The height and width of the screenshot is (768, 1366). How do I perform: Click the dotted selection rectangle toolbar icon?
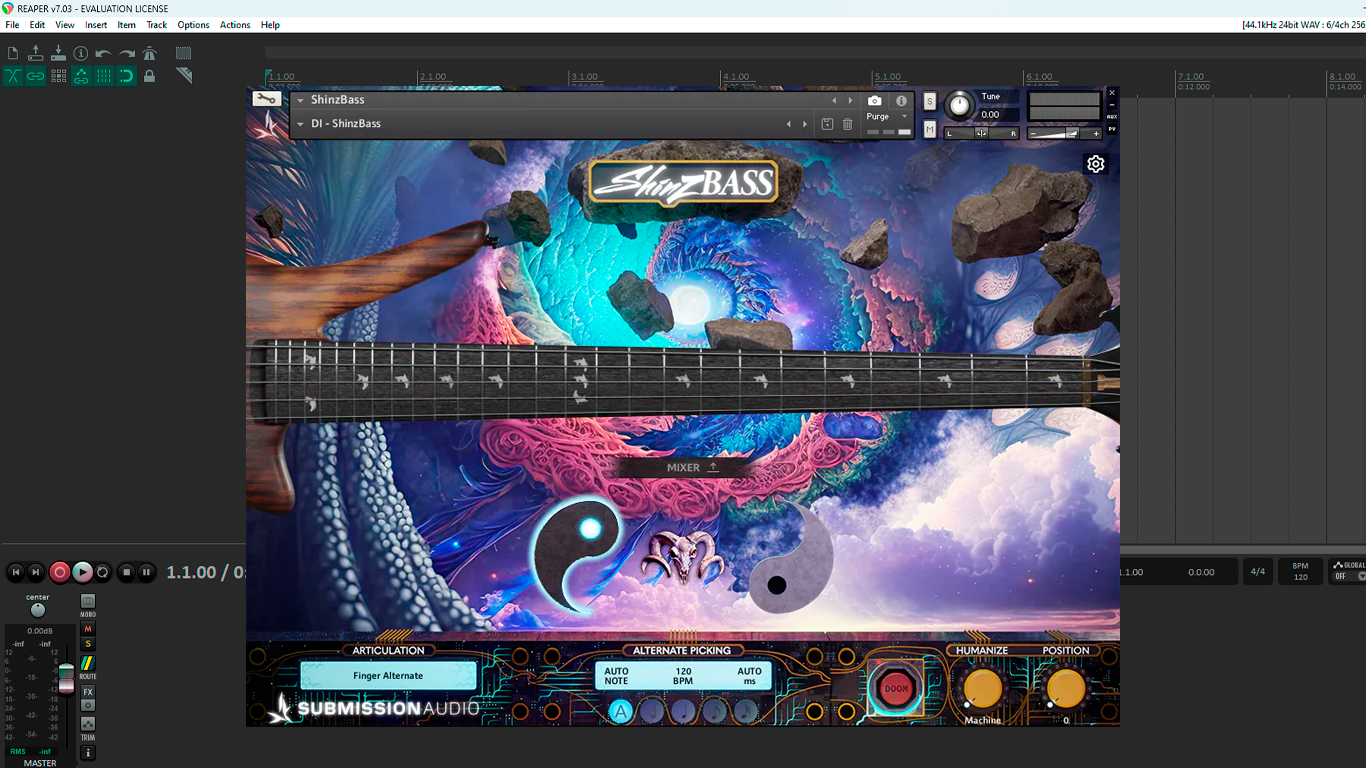pos(184,54)
